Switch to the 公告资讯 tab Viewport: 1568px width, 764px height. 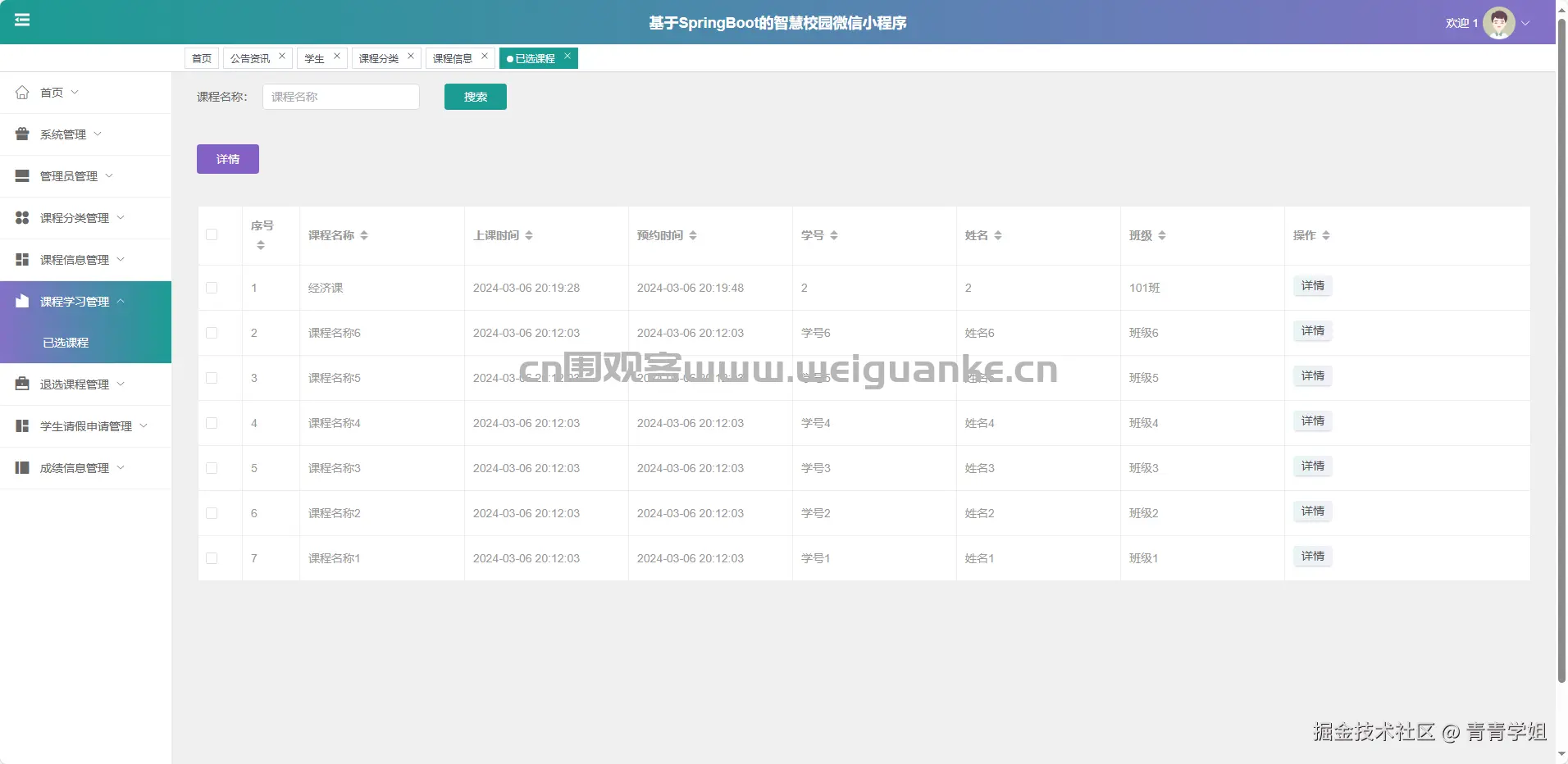(250, 58)
